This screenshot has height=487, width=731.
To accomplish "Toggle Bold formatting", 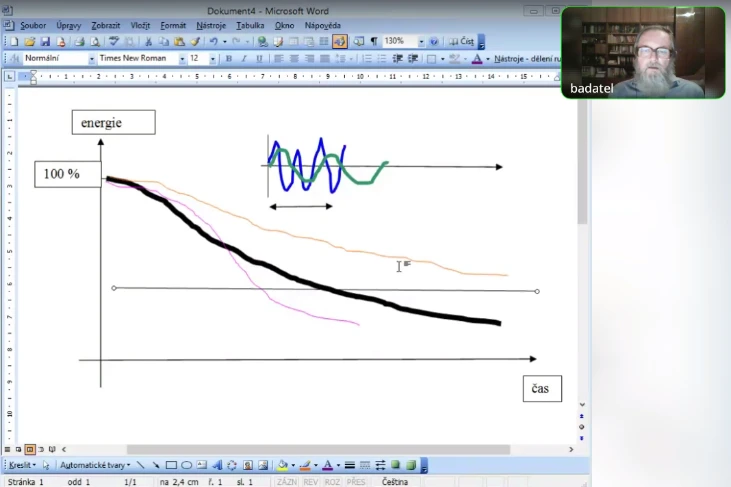I will pyautogui.click(x=228, y=59).
